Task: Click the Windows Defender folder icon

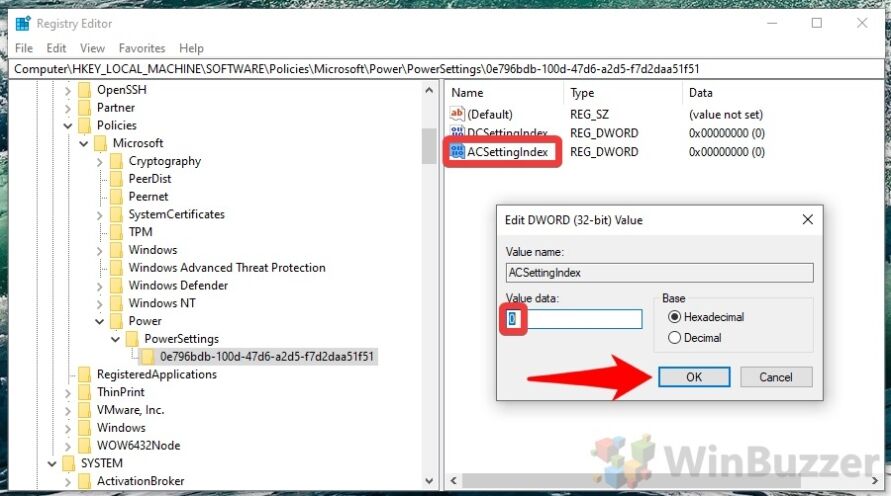Action: point(116,285)
